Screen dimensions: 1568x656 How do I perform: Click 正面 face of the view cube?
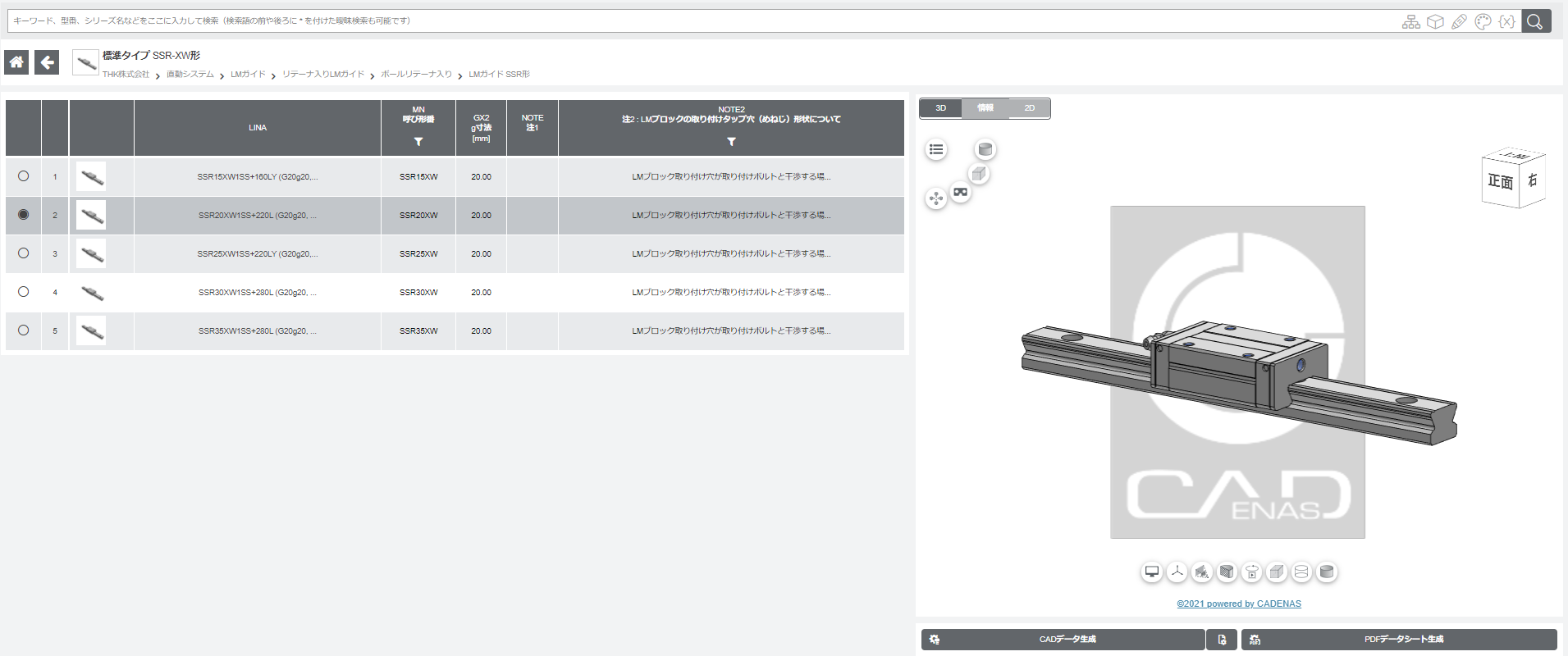(x=1501, y=181)
